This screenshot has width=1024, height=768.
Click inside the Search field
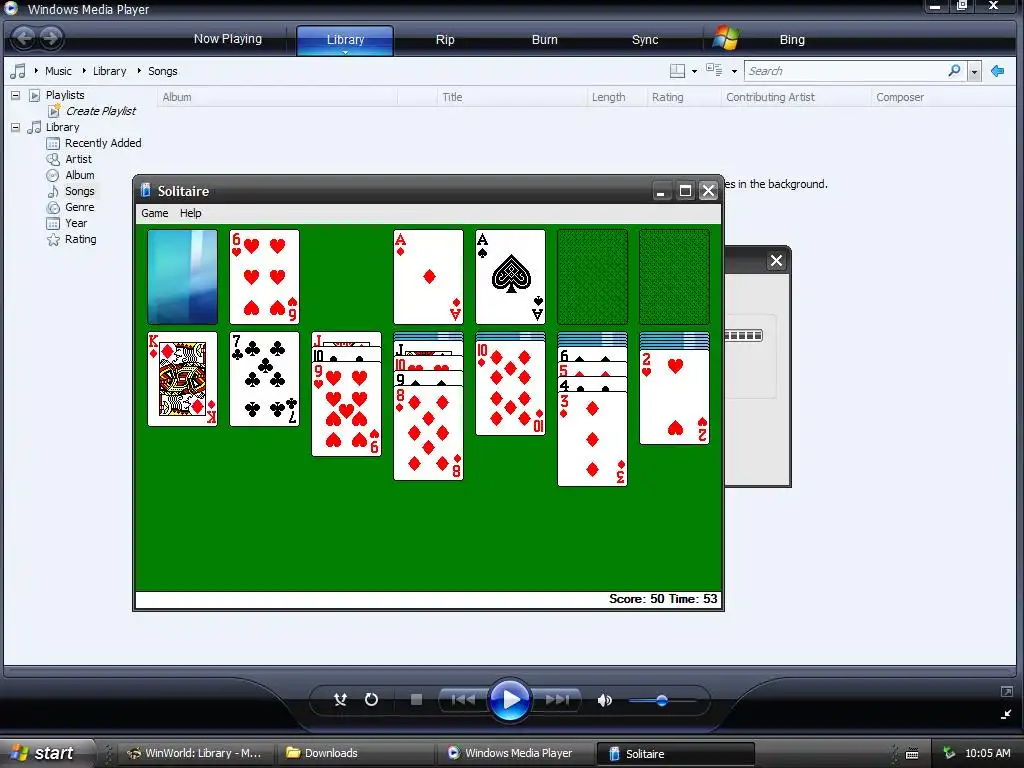[846, 71]
